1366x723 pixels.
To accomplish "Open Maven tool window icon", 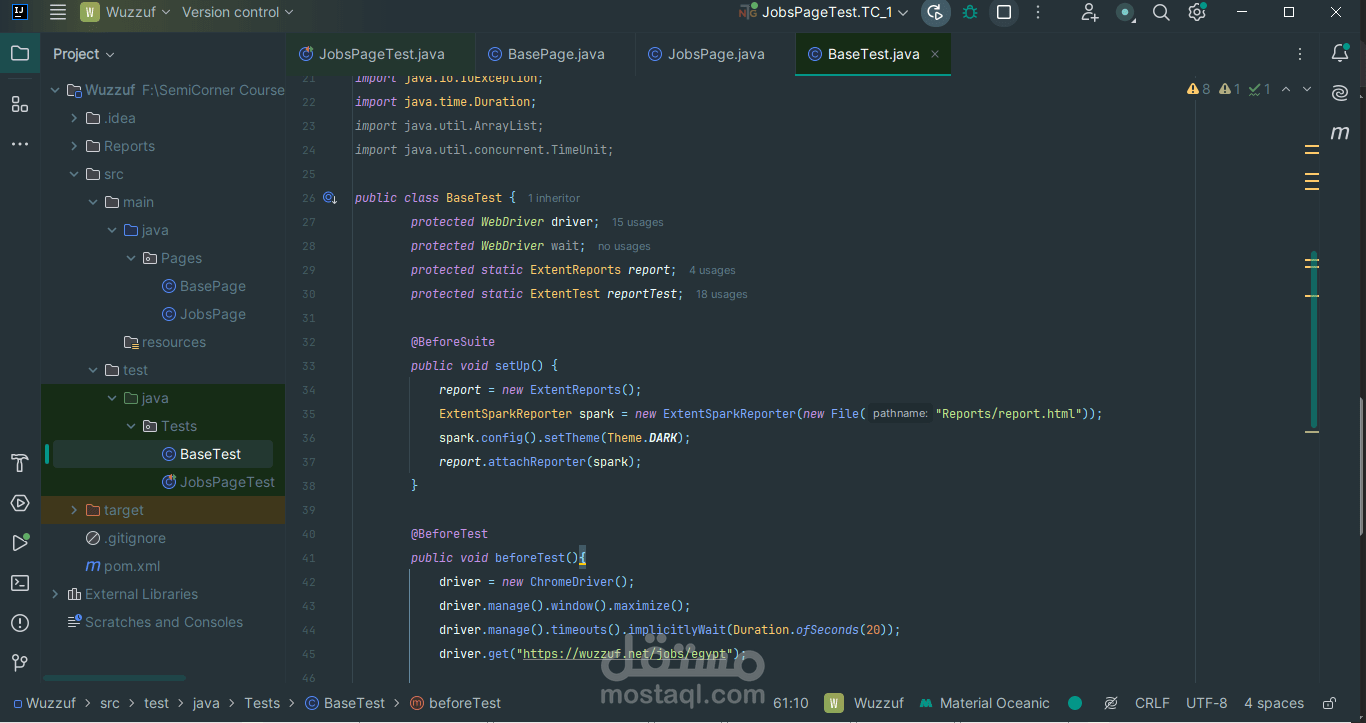I will [x=1340, y=132].
